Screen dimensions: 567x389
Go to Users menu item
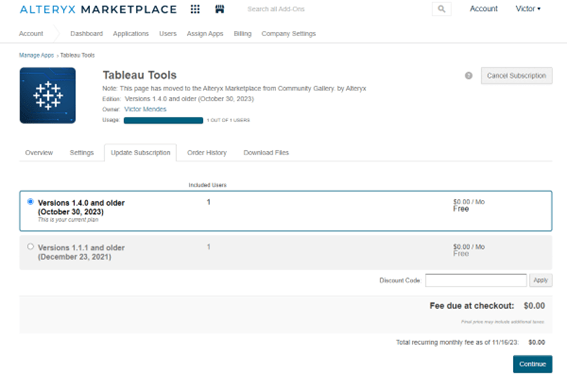168,34
